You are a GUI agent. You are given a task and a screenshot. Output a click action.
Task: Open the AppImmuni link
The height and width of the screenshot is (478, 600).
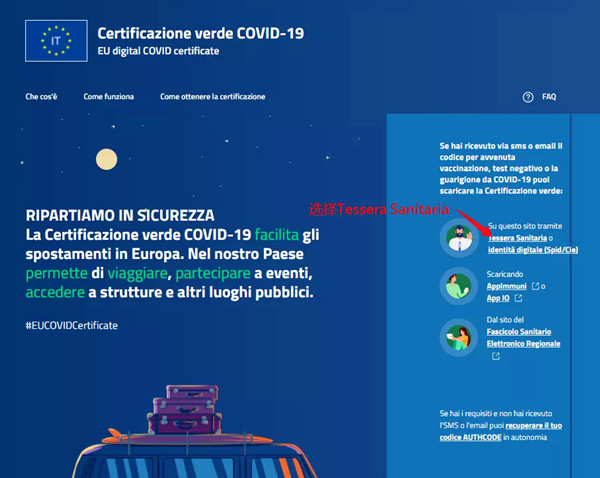click(507, 286)
